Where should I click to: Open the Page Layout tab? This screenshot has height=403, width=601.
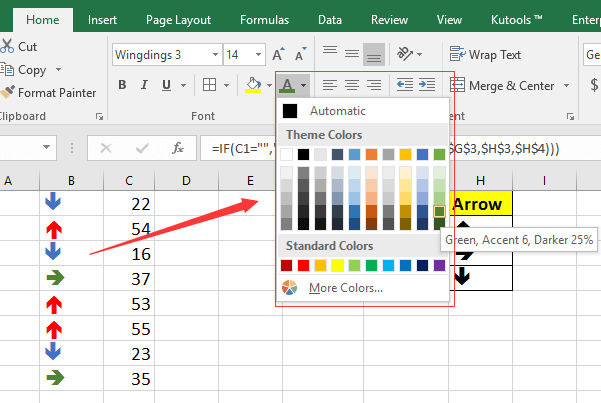point(179,19)
